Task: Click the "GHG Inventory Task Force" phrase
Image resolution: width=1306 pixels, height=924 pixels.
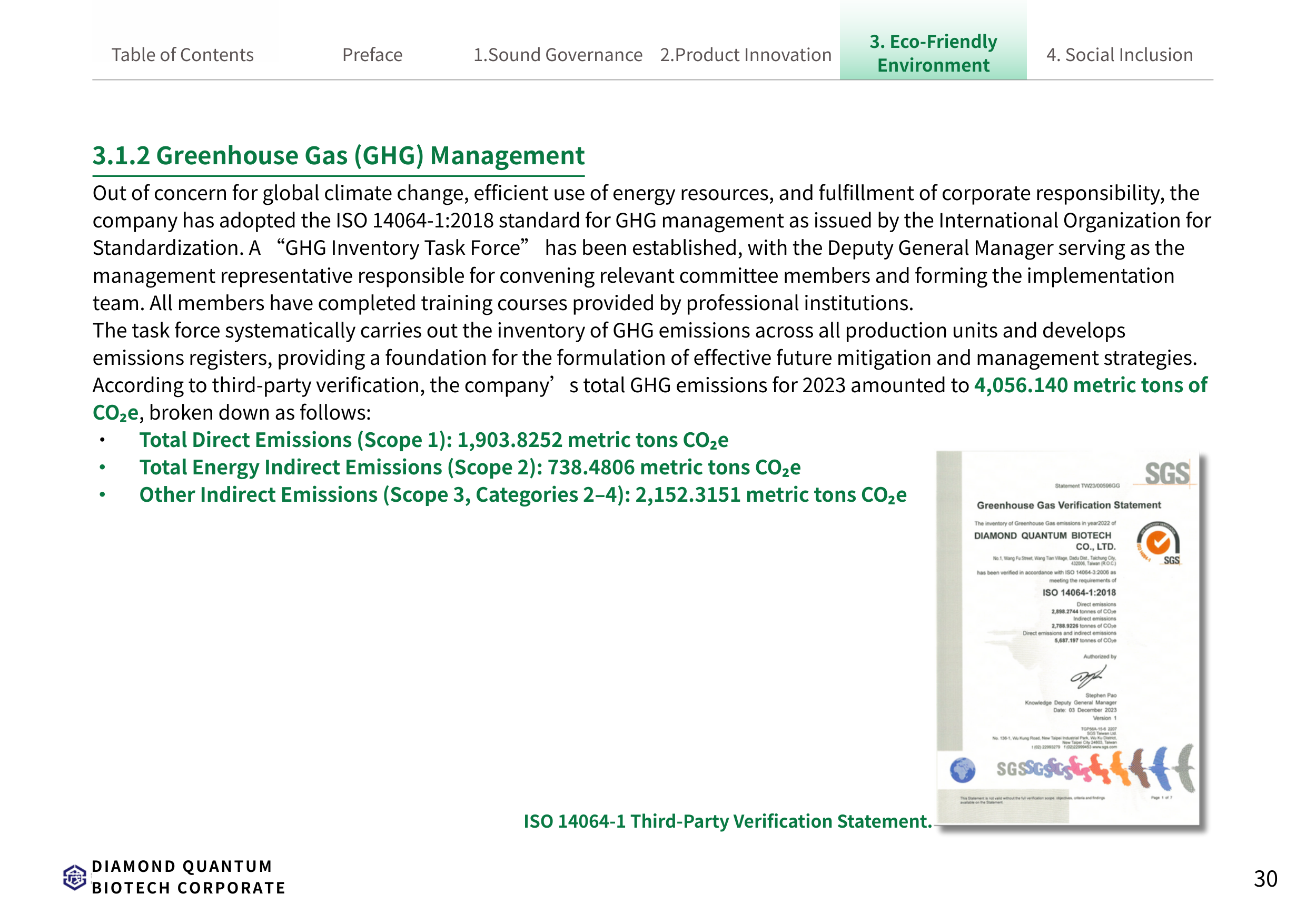Action: click(x=403, y=248)
